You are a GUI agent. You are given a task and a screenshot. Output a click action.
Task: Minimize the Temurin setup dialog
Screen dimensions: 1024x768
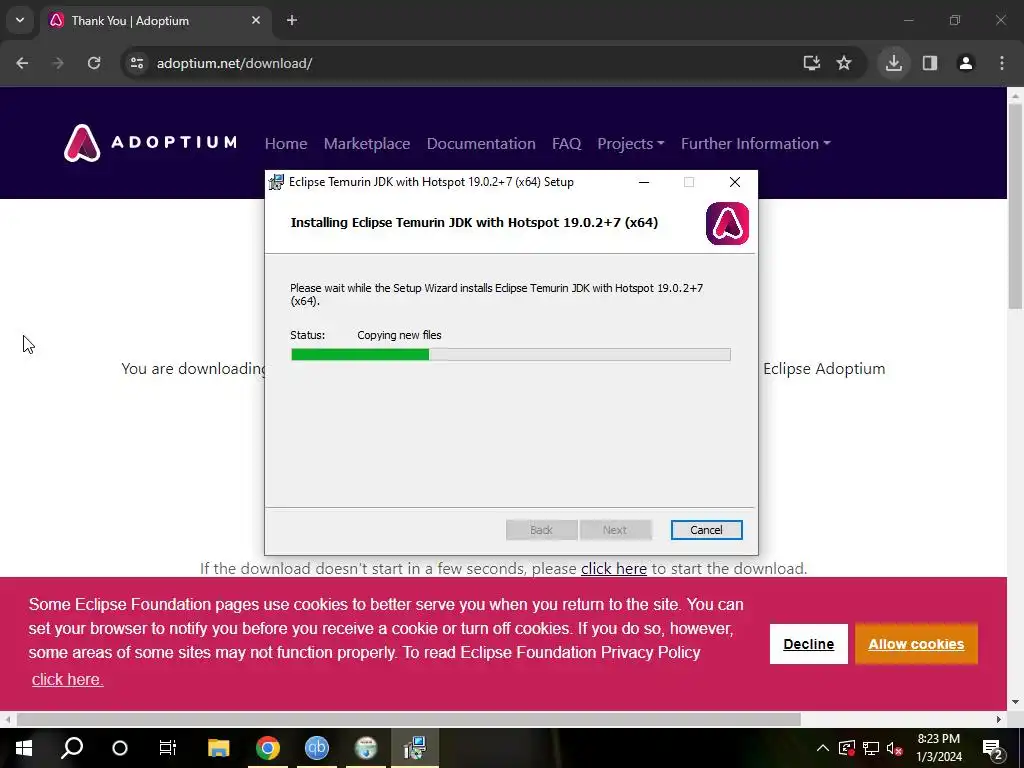[x=644, y=182]
